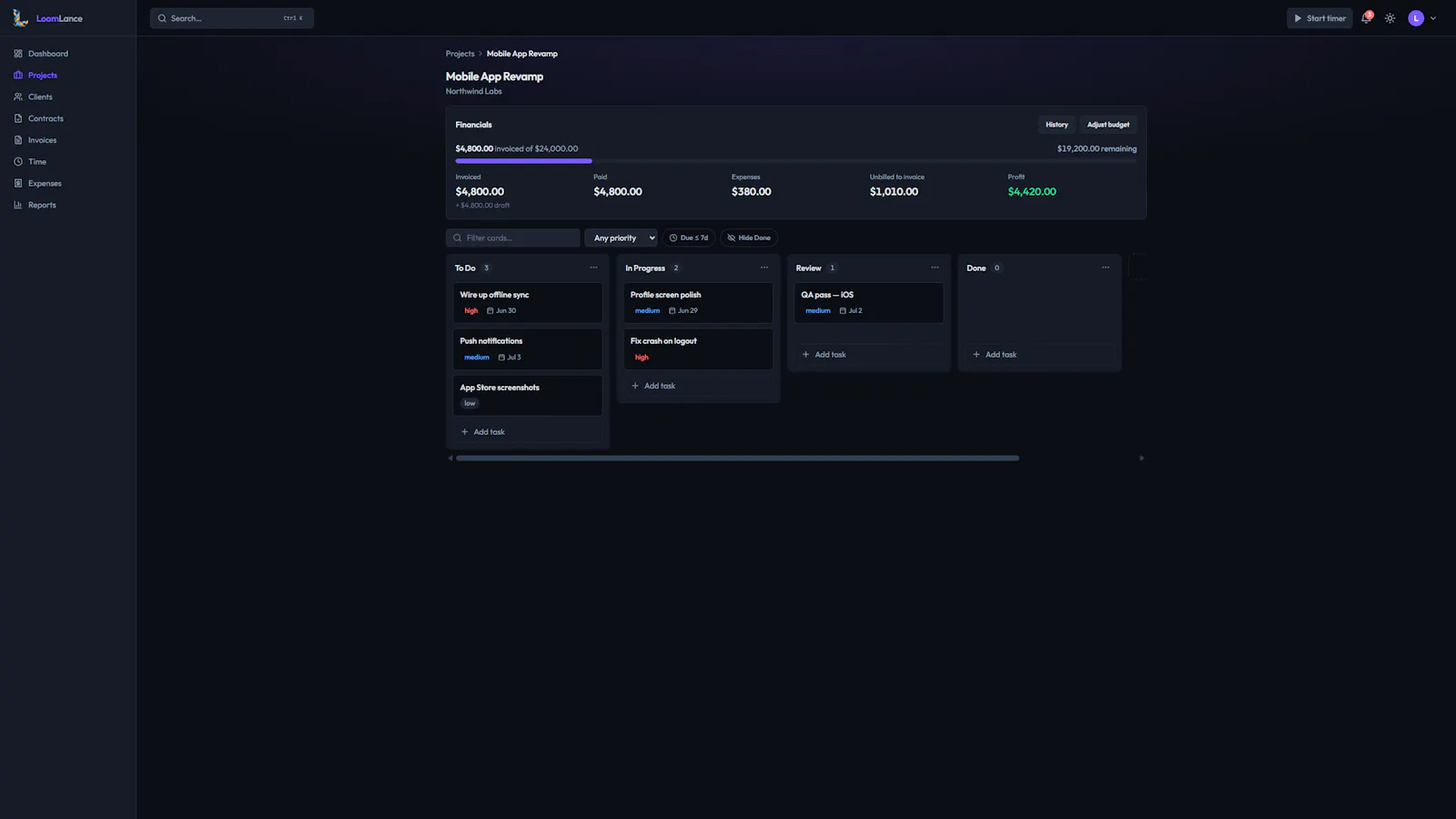Open financial History
This screenshot has height=819, width=1456.
pyautogui.click(x=1057, y=125)
